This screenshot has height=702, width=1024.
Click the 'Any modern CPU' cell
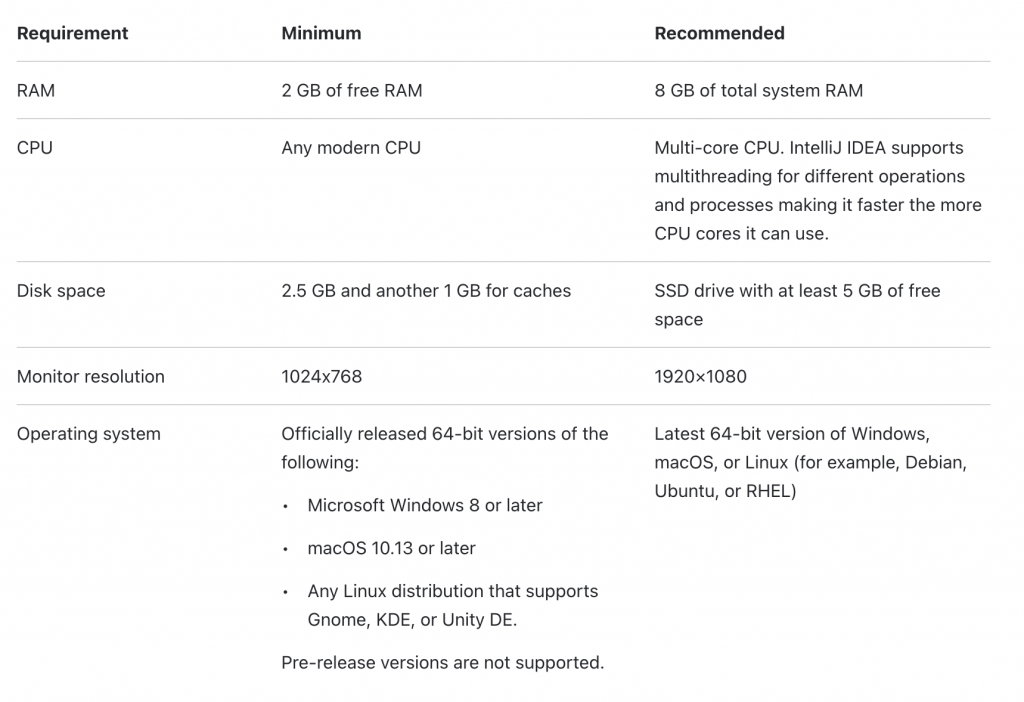pos(351,148)
